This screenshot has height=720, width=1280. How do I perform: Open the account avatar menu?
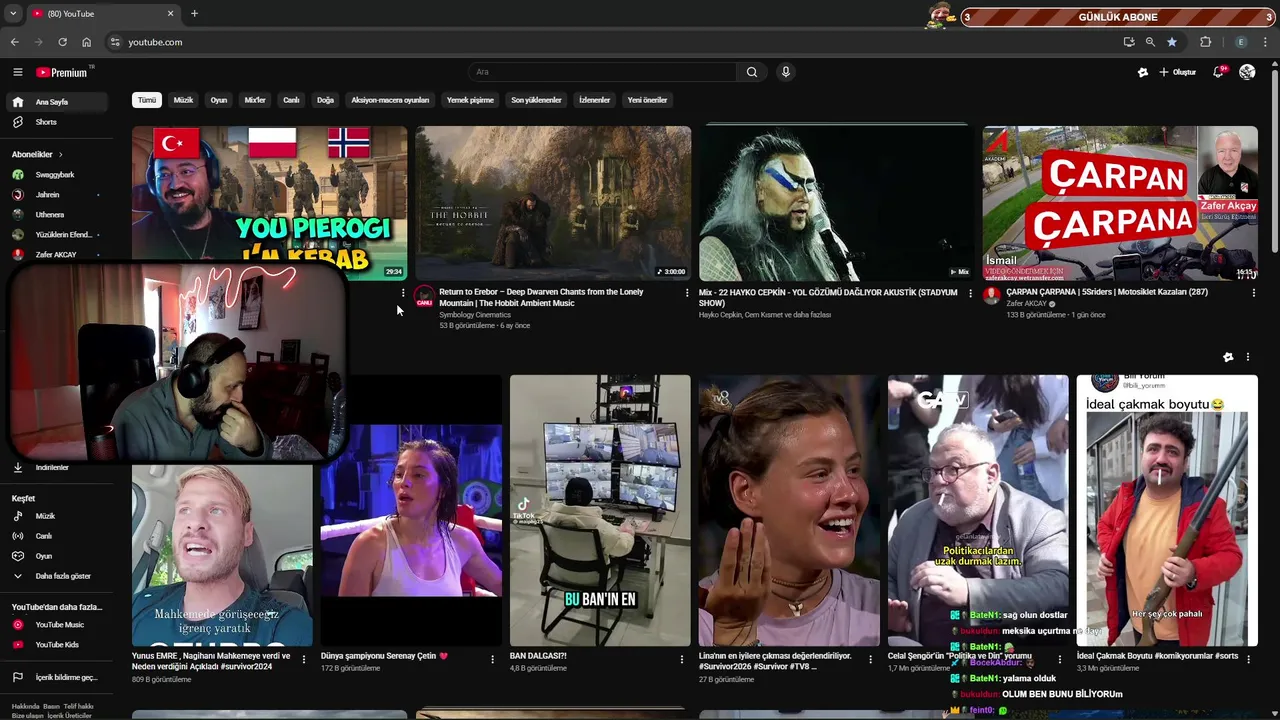(1247, 72)
